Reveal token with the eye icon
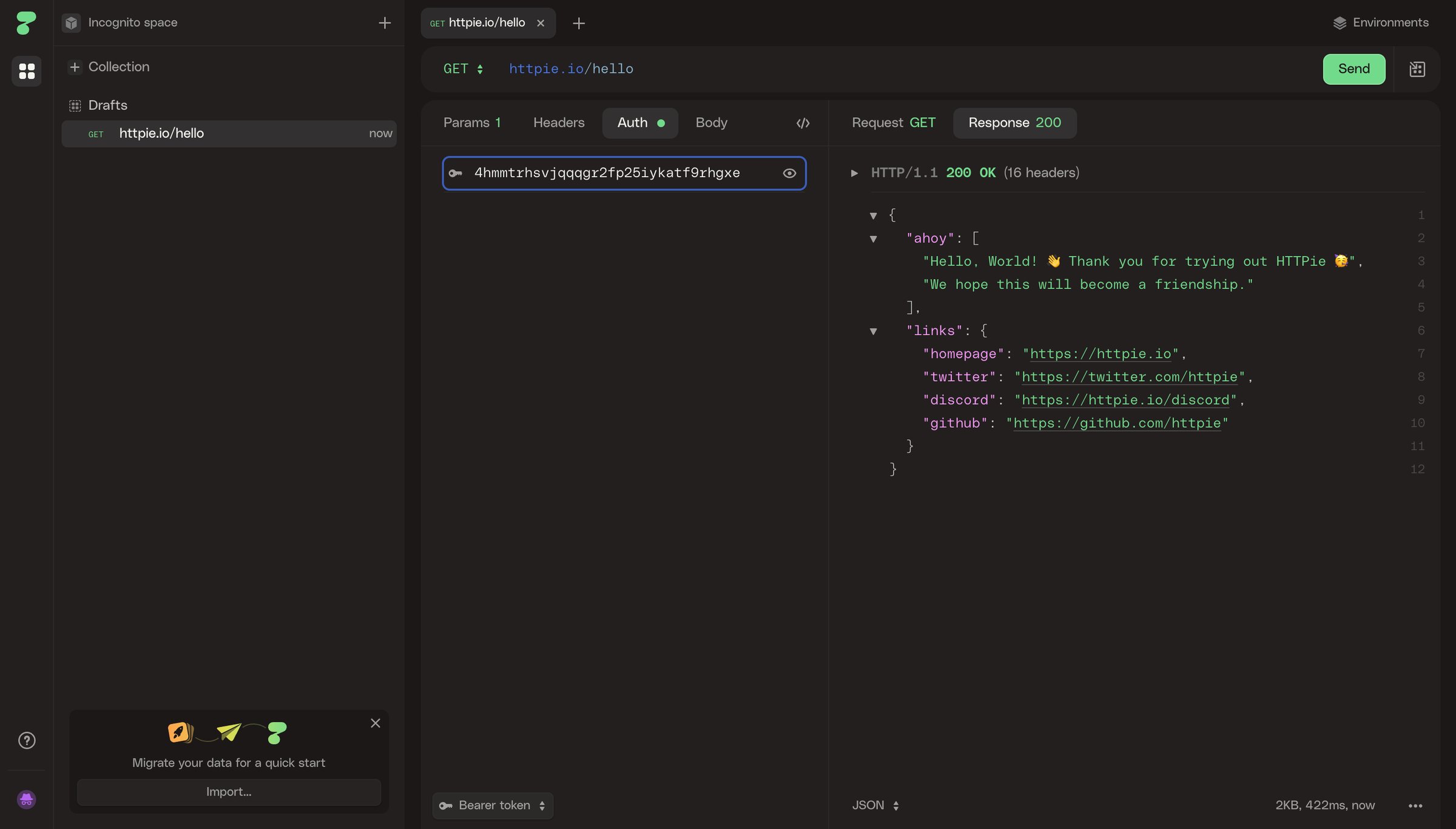 tap(789, 174)
